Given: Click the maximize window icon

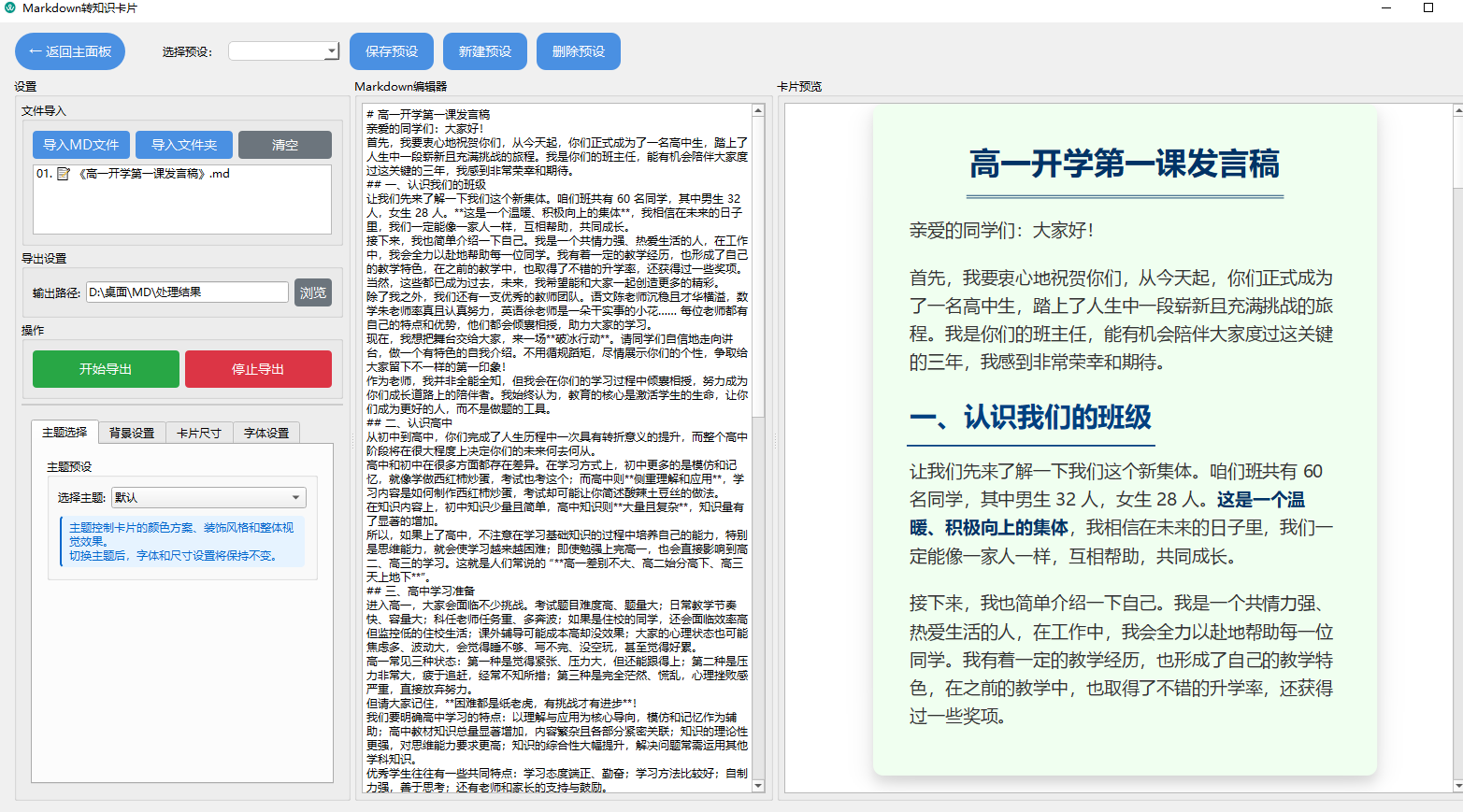Looking at the screenshot, I should (x=1427, y=7).
